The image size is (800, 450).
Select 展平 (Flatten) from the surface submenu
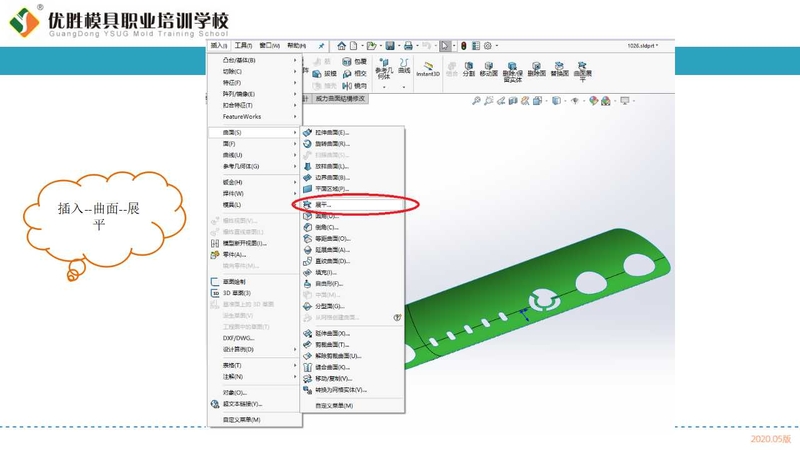point(353,205)
